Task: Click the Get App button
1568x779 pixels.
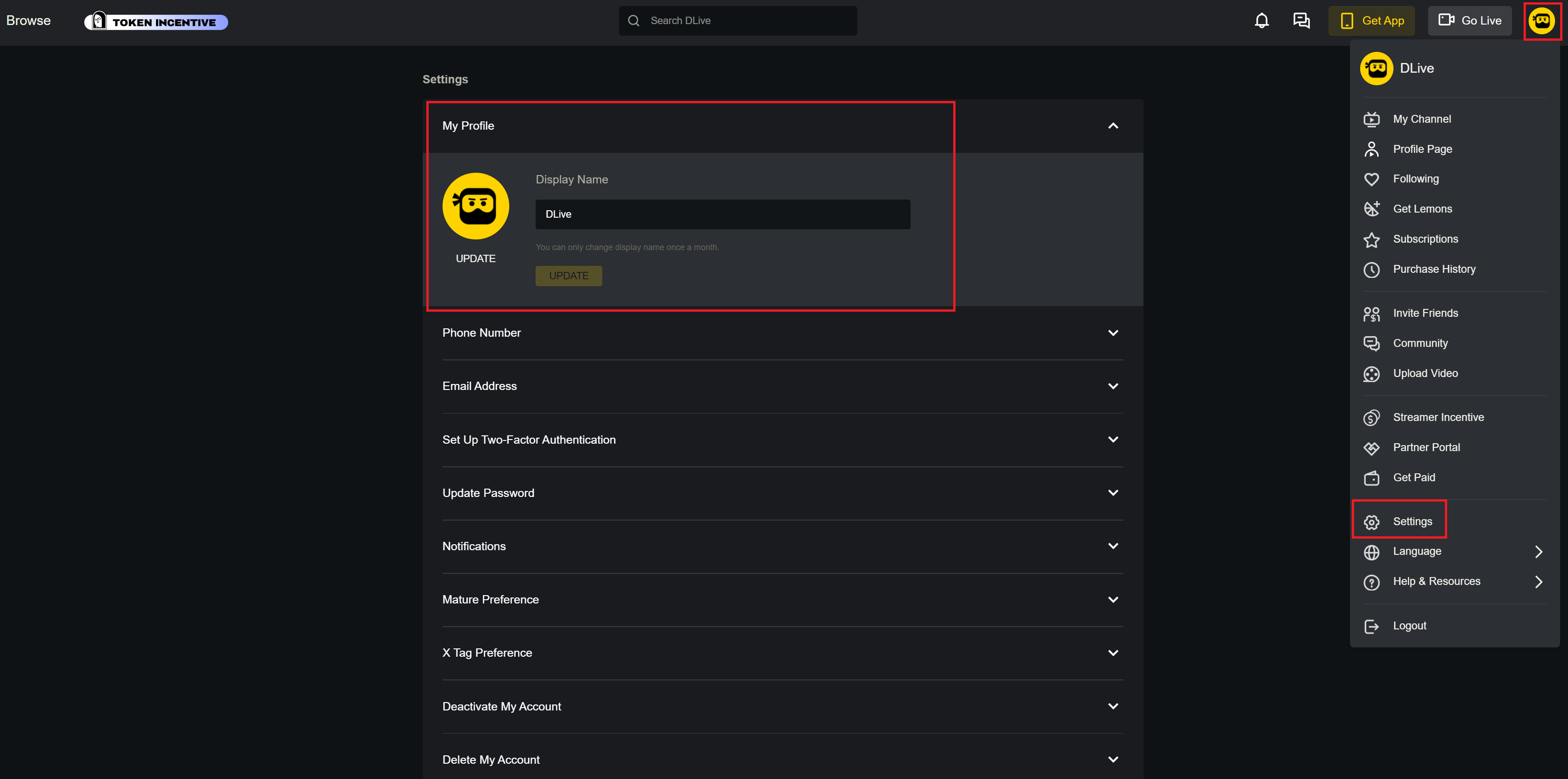Action: coord(1371,21)
